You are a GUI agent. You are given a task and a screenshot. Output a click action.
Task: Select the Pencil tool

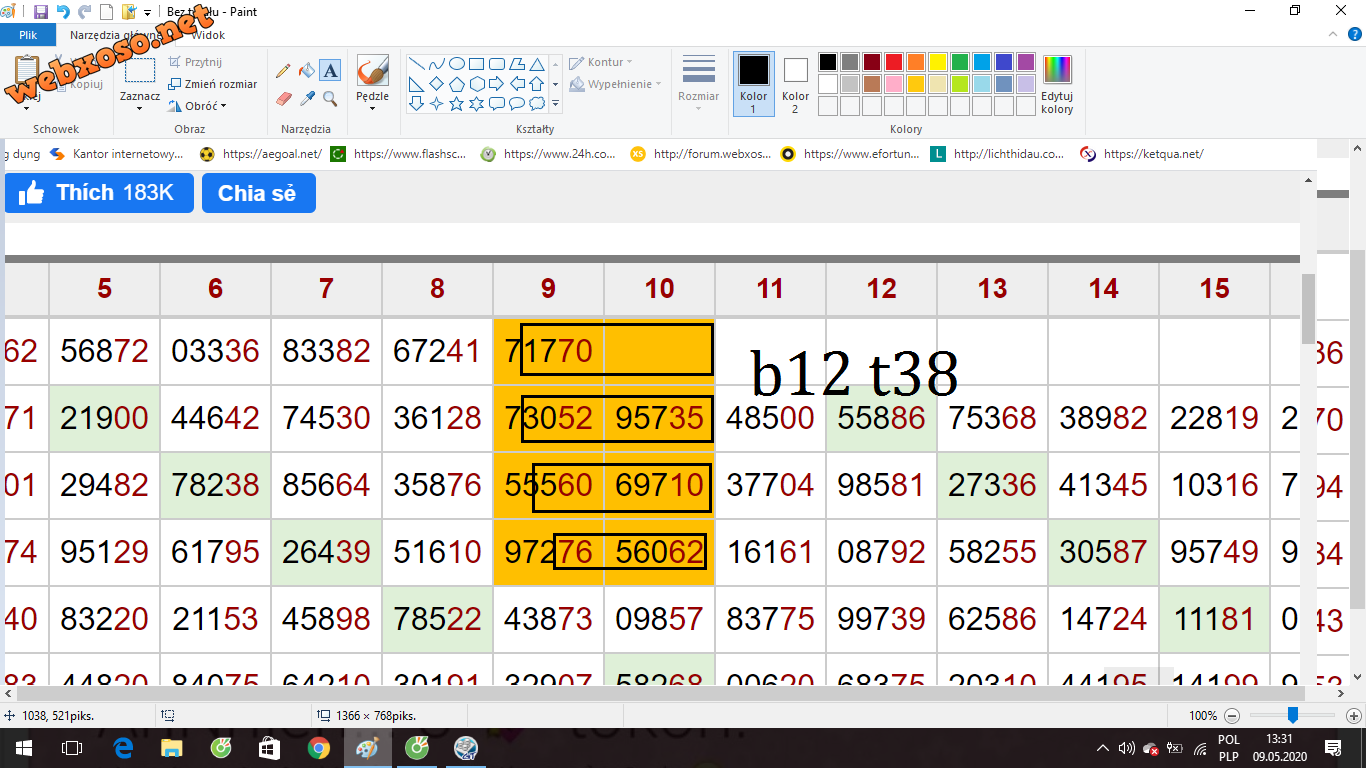[x=283, y=71]
